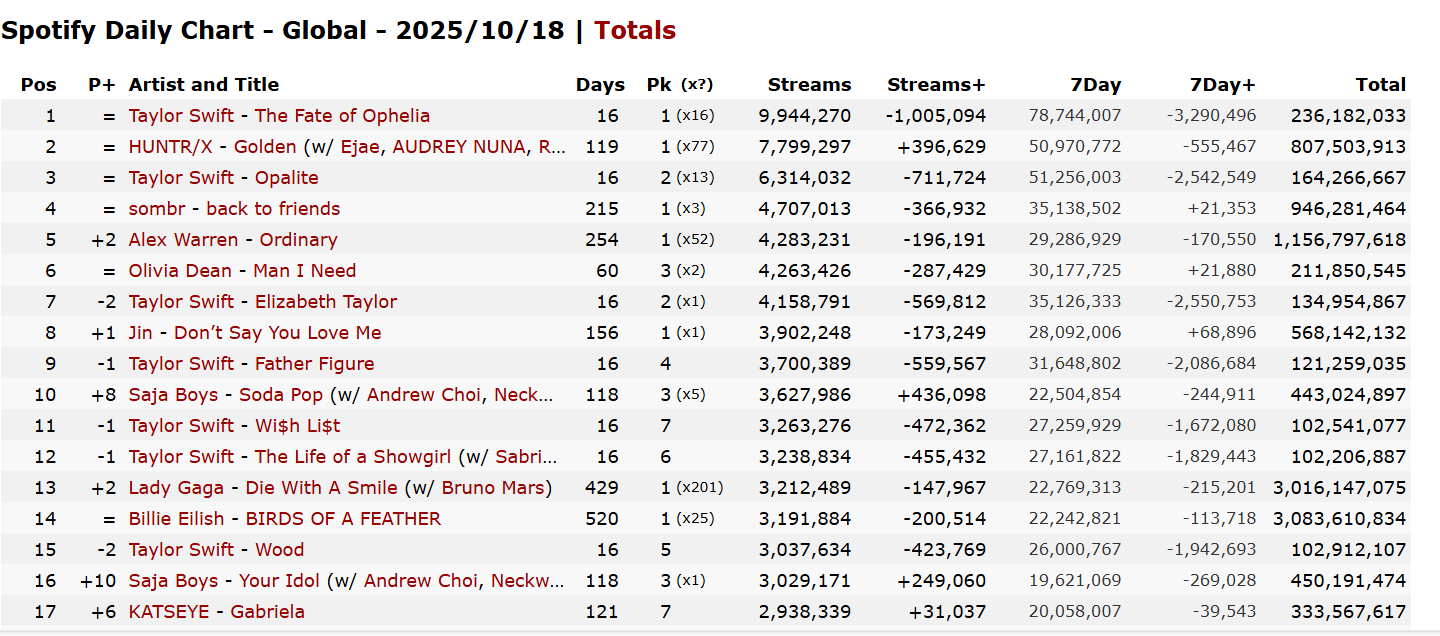Image resolution: width=1440 pixels, height=636 pixels.
Task: Click Alex Warren artist link
Action: pos(183,240)
